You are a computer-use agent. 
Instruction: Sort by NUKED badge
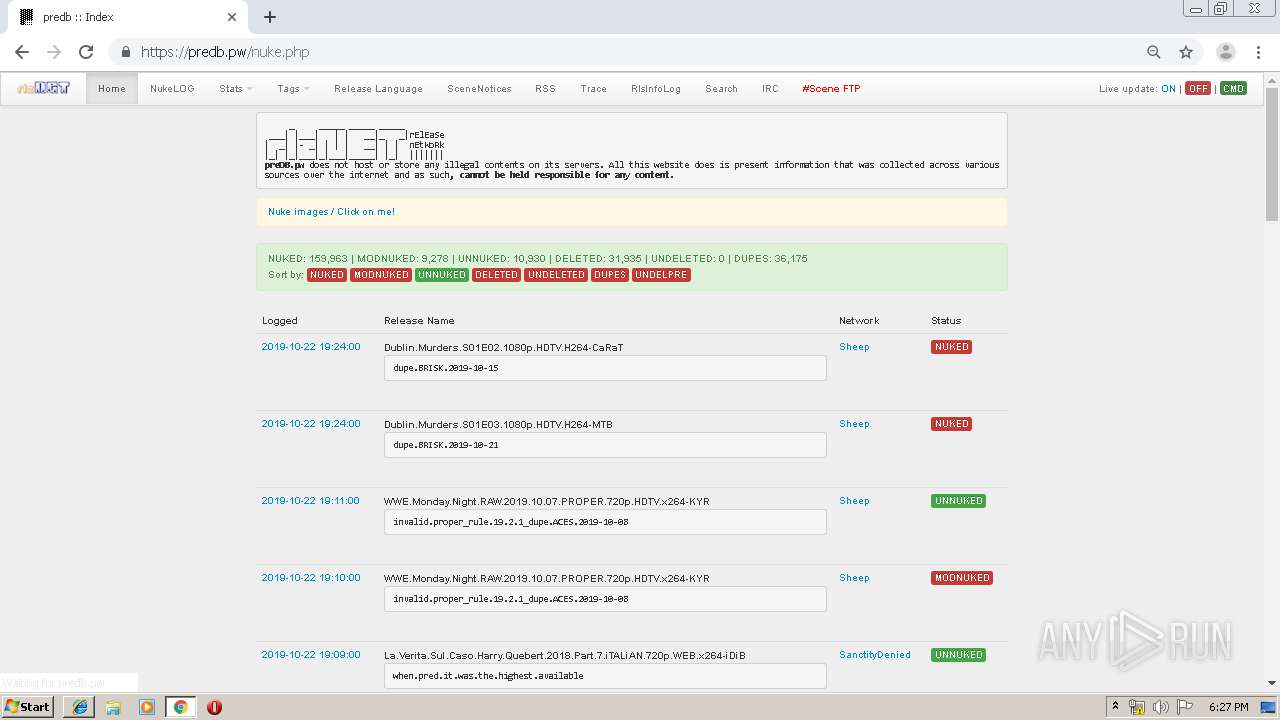pos(327,275)
